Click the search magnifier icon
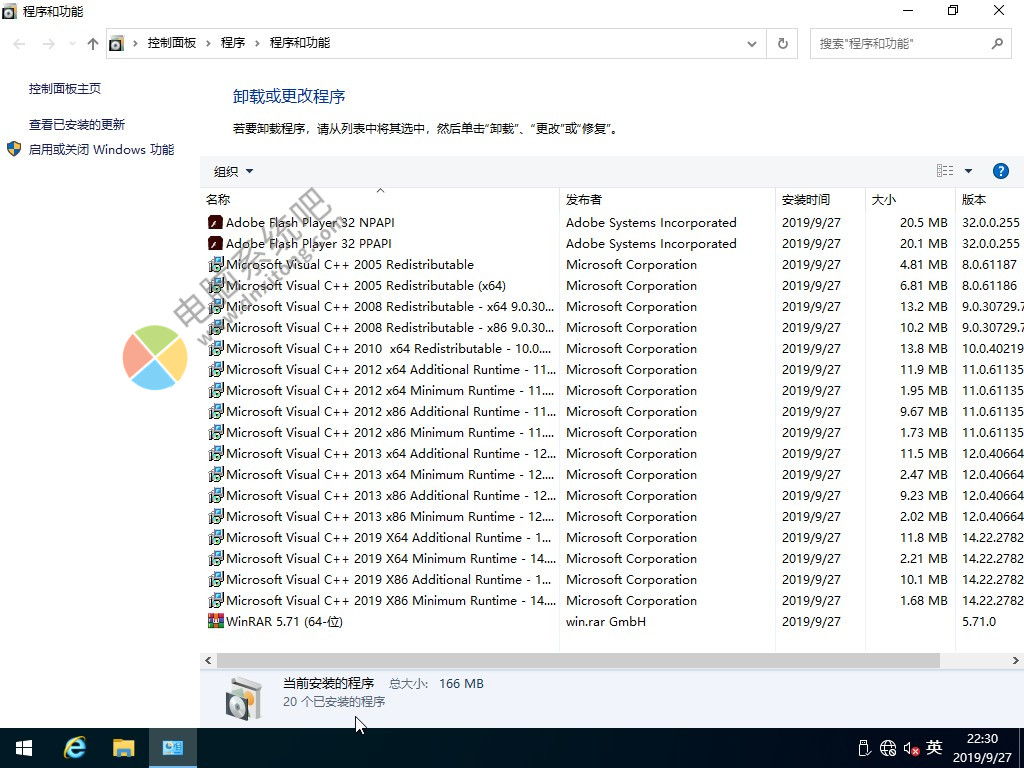This screenshot has height=768, width=1024. [x=997, y=44]
